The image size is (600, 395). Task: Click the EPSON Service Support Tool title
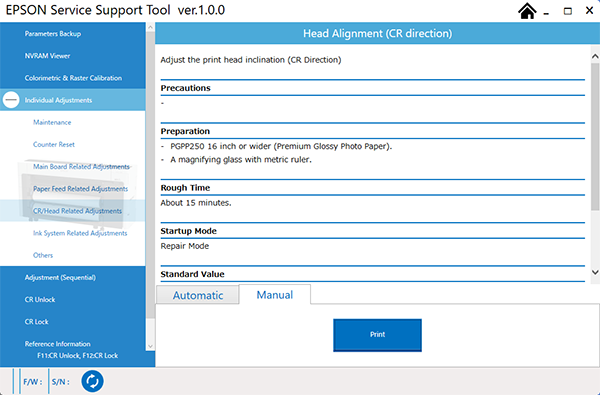point(115,10)
